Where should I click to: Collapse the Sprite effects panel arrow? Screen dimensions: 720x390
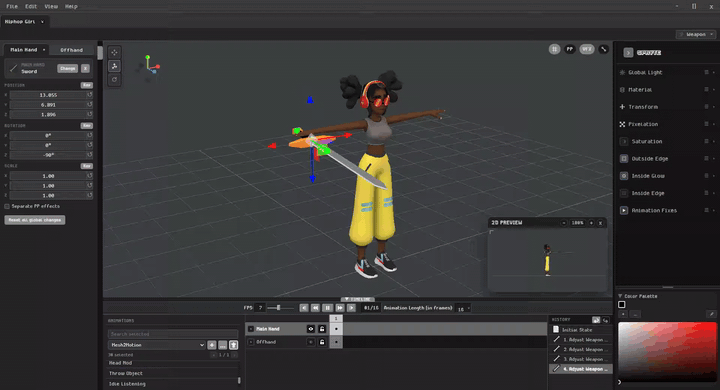pos(628,53)
